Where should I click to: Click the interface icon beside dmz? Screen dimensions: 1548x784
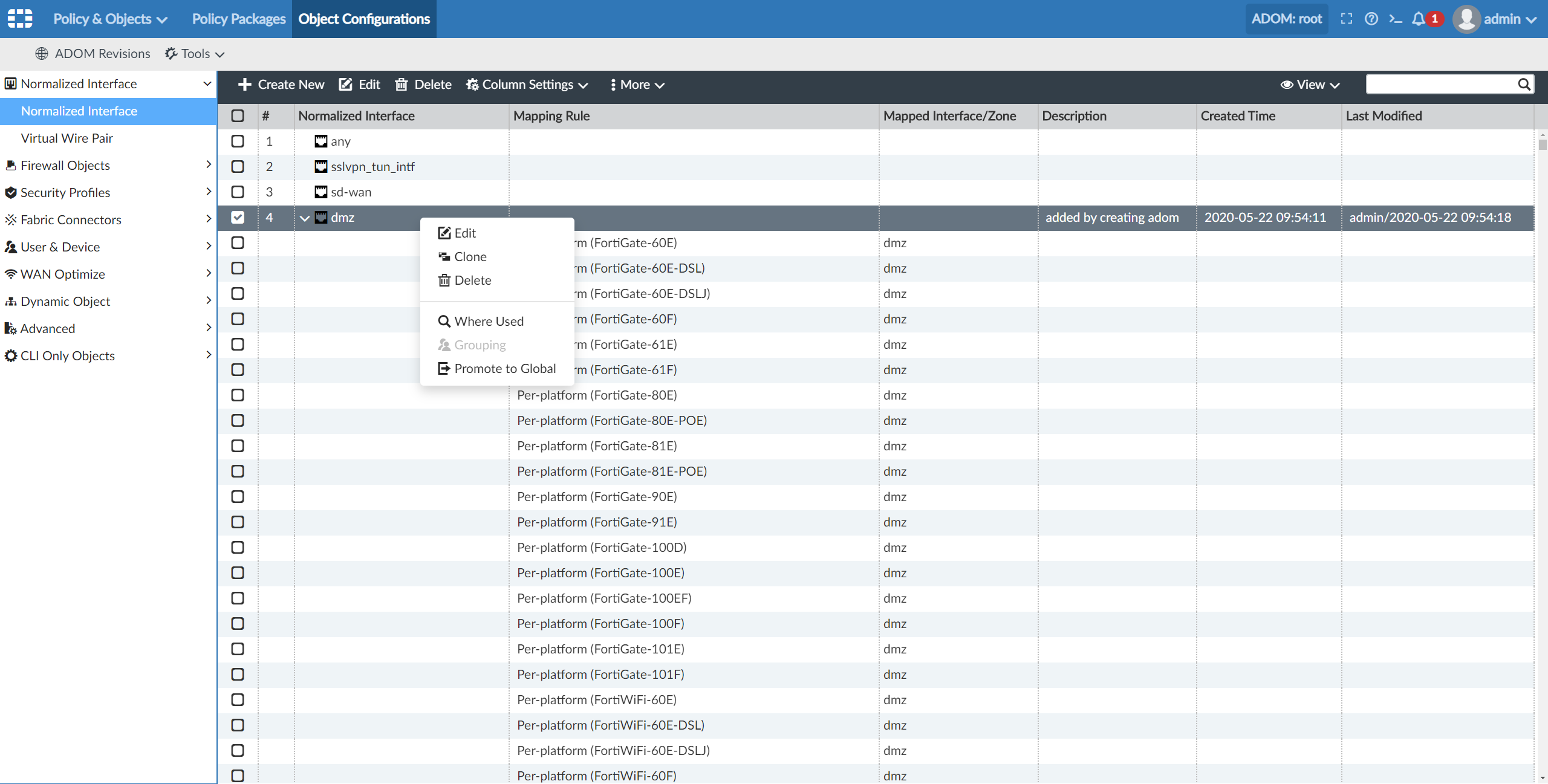coord(321,217)
